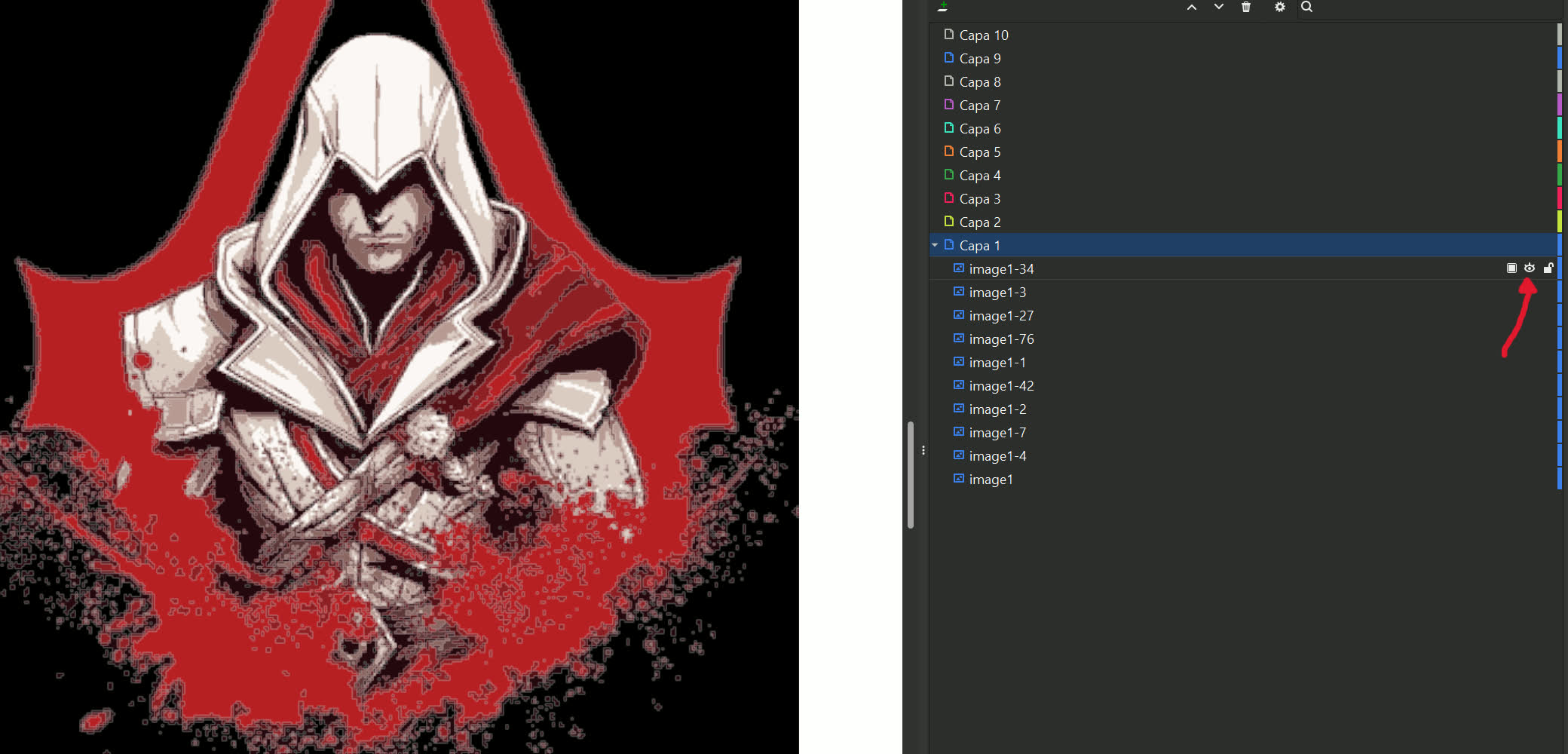Delete selected item with the trash icon
Screen dimensions: 1568x754
(1246, 7)
